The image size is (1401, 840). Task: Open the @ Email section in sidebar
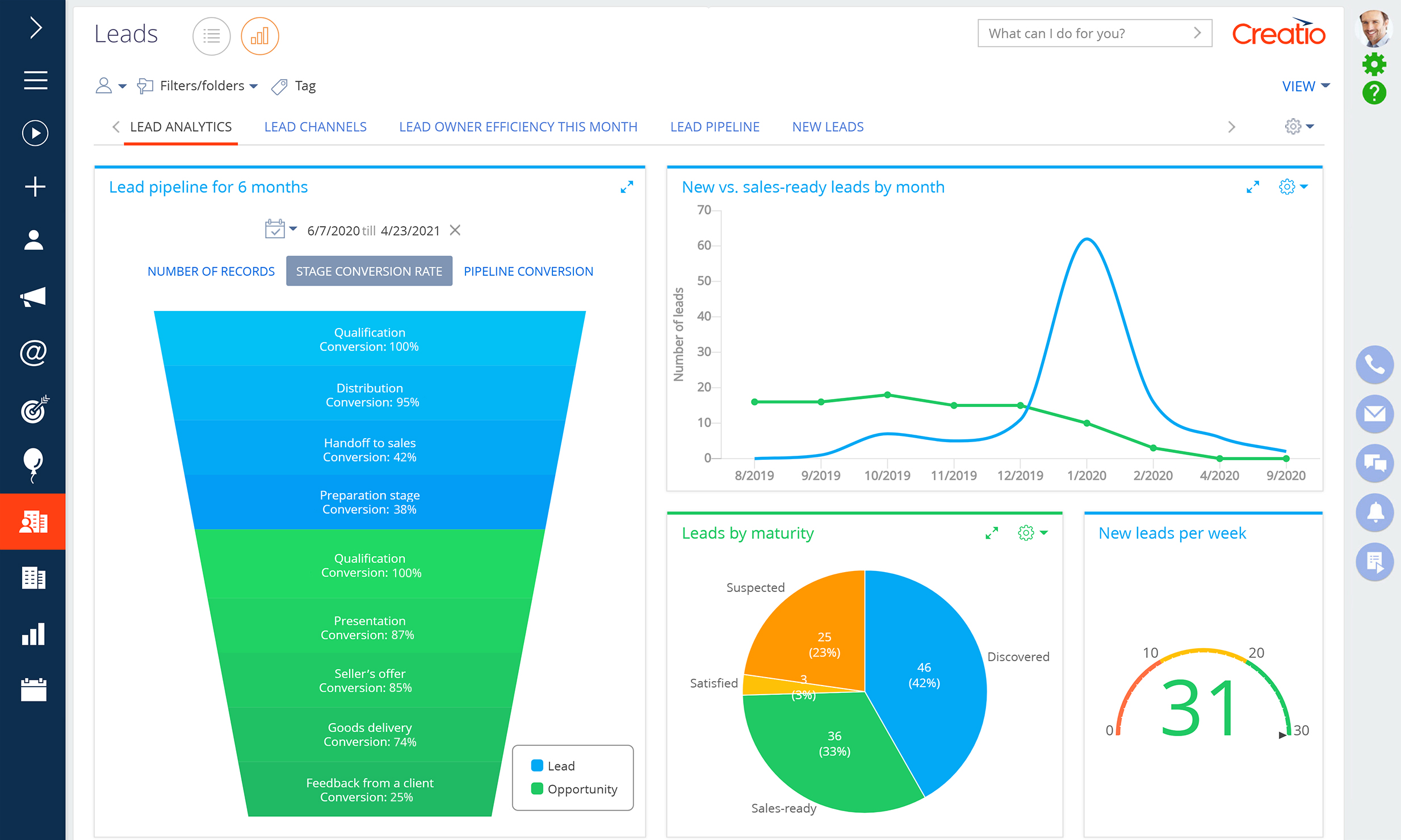click(33, 353)
